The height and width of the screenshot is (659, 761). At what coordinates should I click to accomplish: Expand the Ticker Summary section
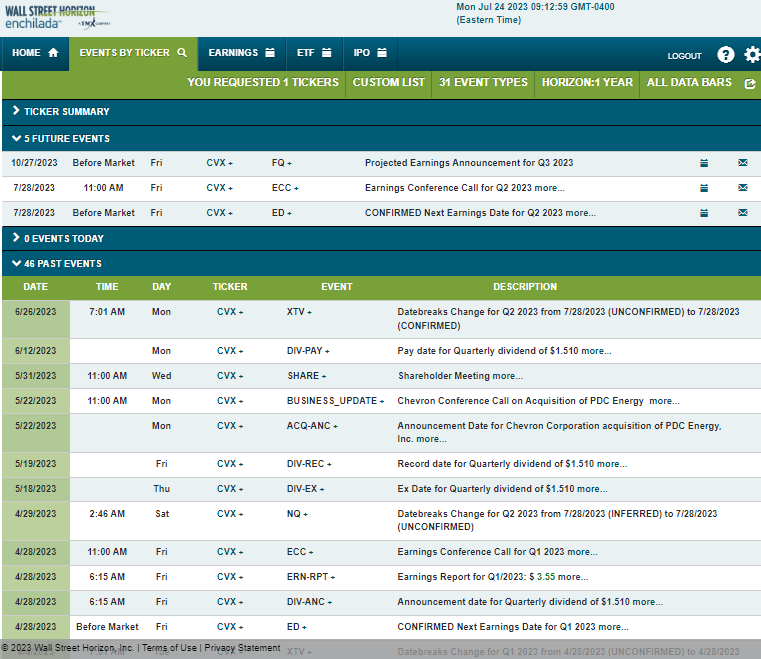point(61,111)
